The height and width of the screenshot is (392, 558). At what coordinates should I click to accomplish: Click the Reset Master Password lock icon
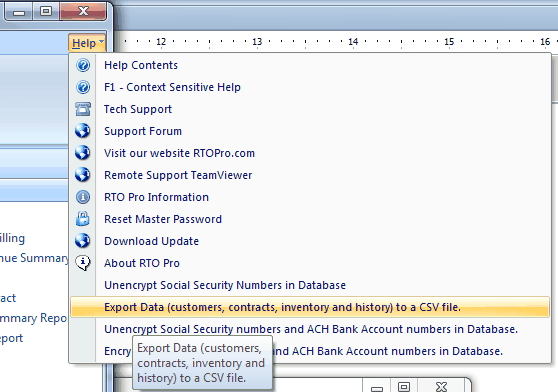tap(83, 219)
